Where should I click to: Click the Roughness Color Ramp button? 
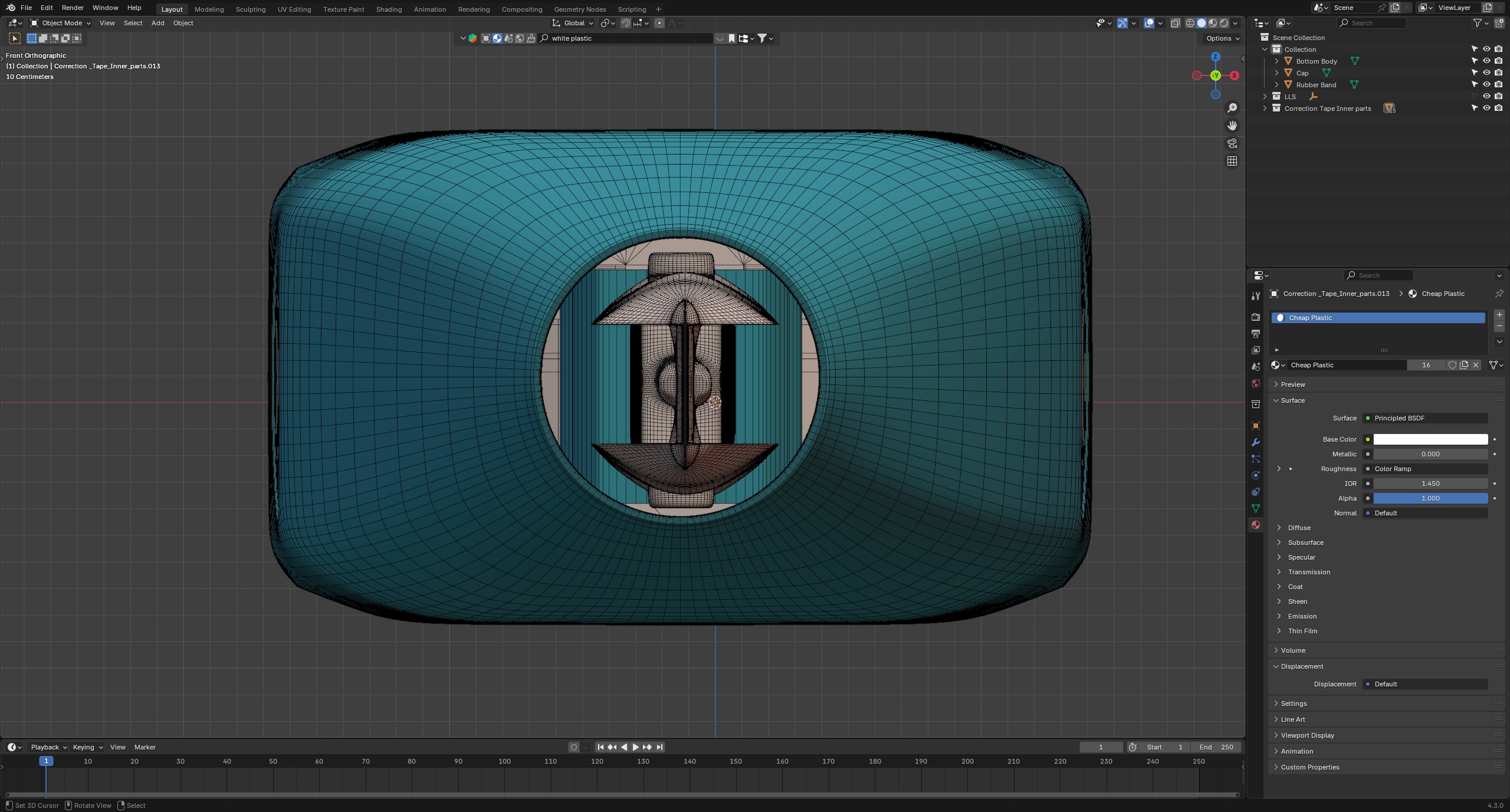coord(1425,469)
